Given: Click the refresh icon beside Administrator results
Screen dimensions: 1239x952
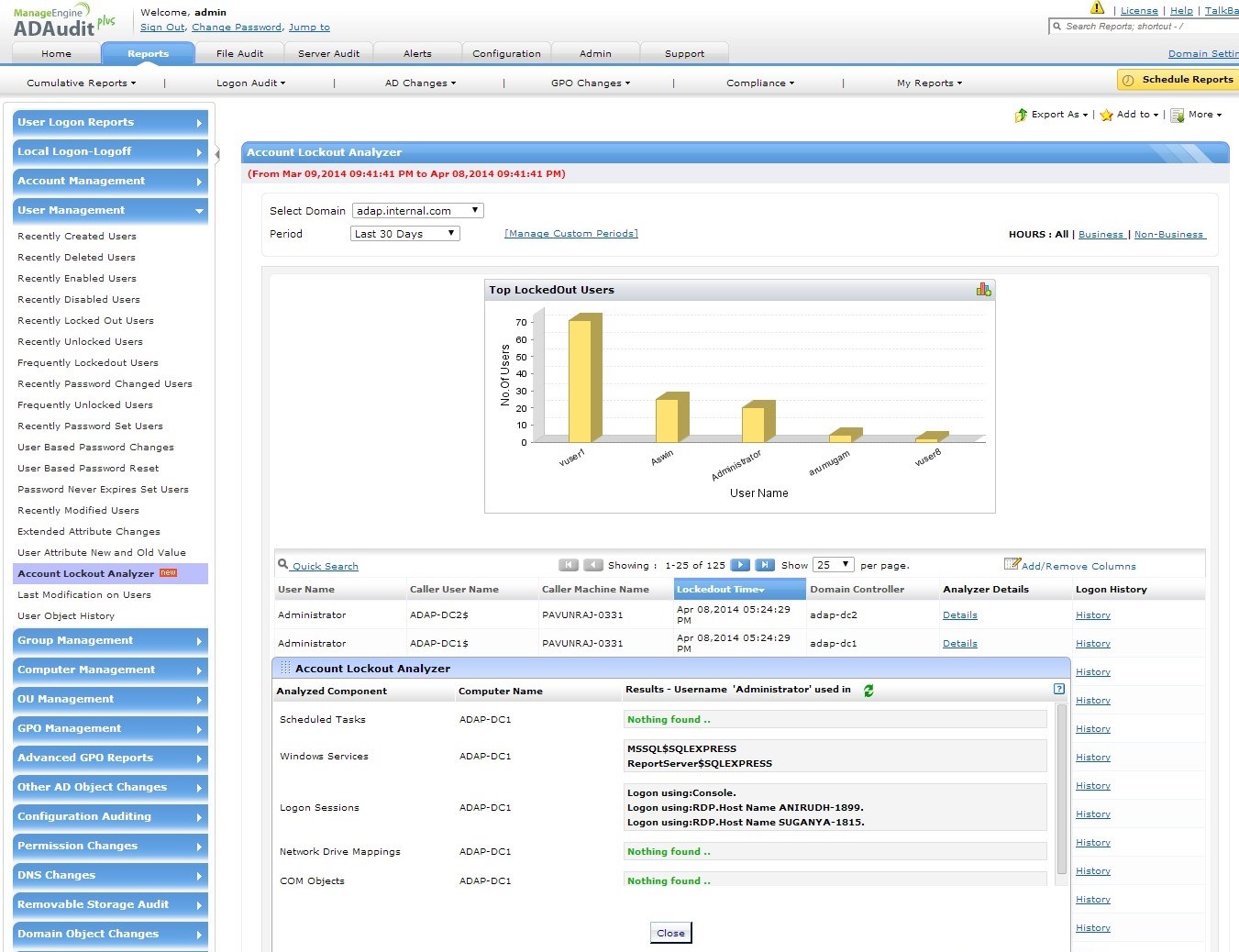Looking at the screenshot, I should coord(868,691).
